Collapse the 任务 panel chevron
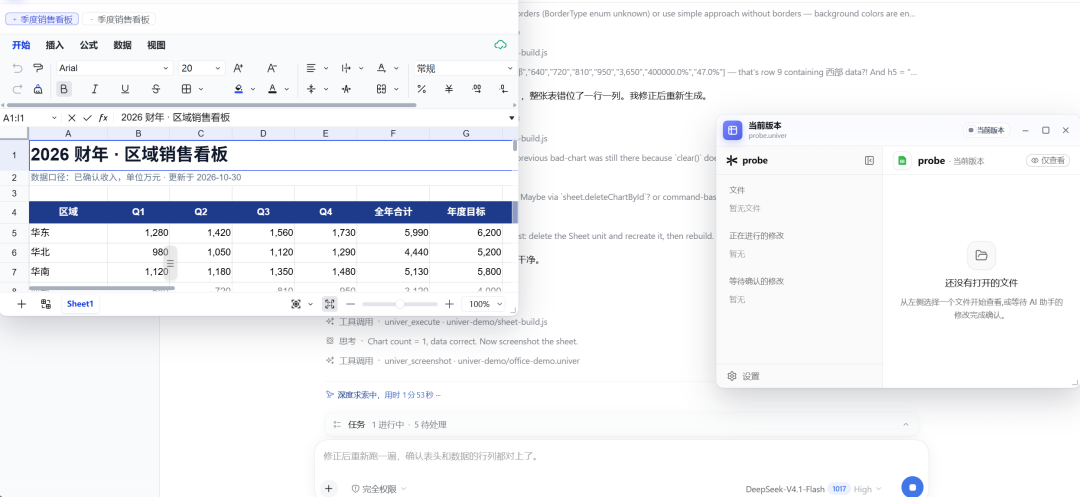The width and height of the screenshot is (1080, 497). coord(906,425)
